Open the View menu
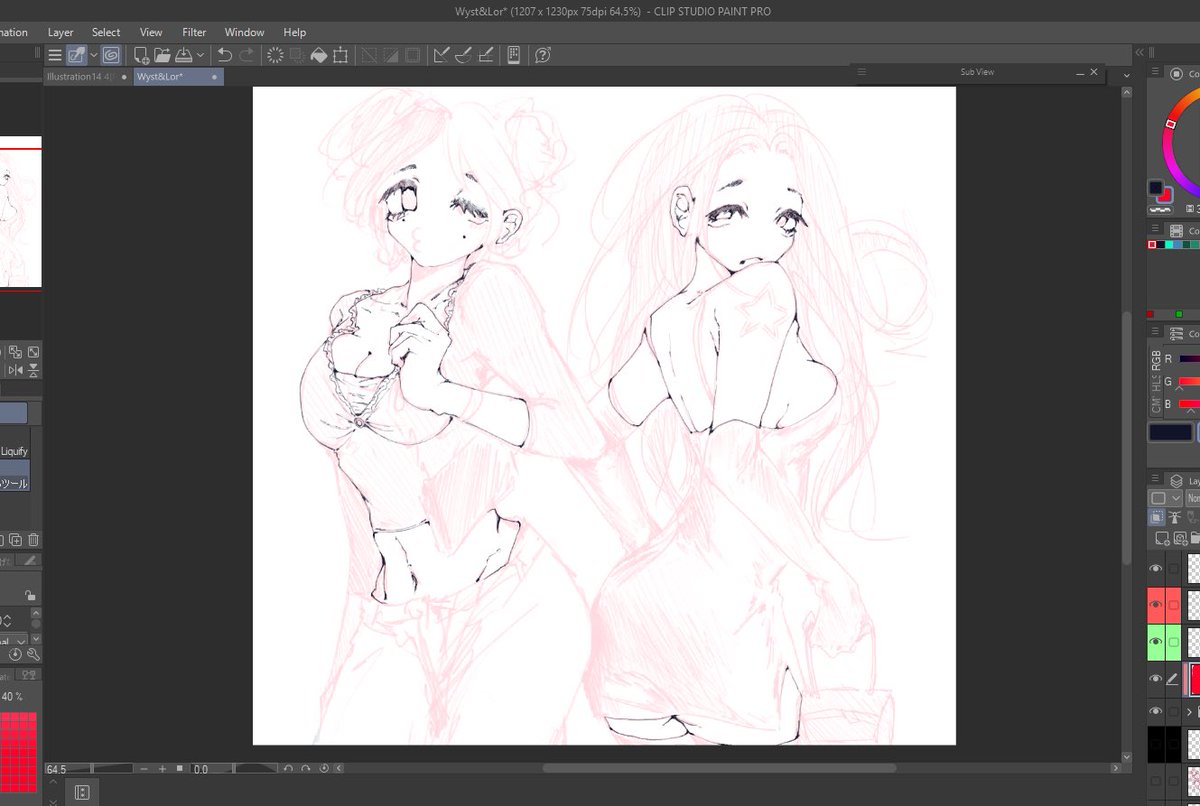This screenshot has width=1200, height=806. pos(151,32)
